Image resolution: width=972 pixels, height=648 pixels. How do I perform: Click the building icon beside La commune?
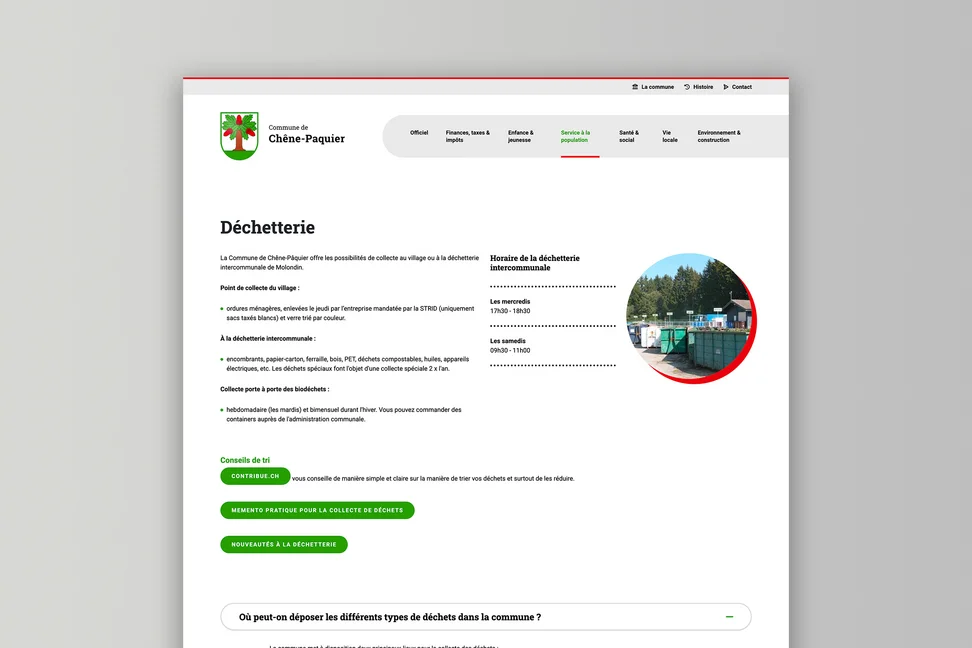pos(635,87)
